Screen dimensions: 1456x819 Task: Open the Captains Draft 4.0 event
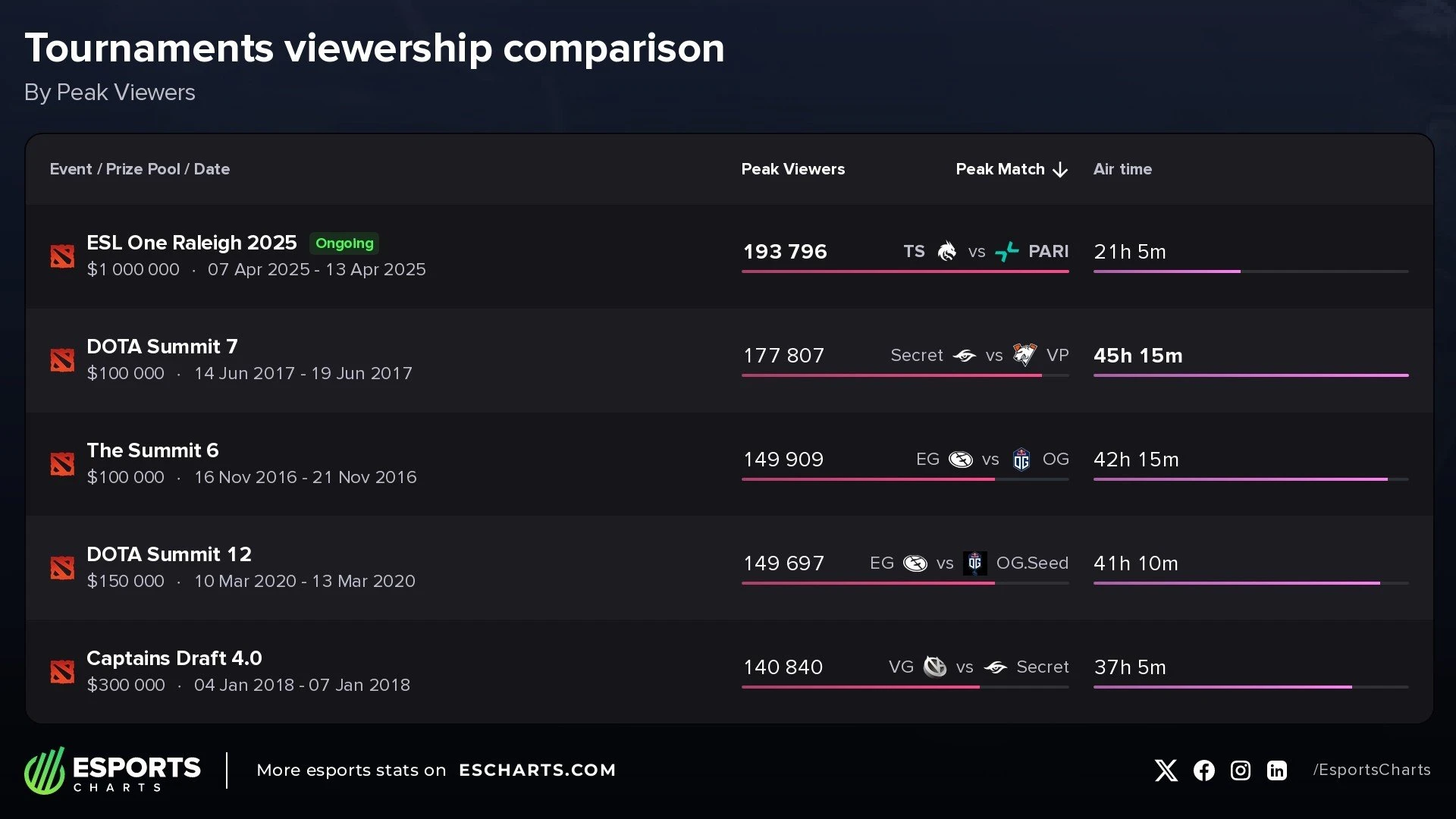point(174,658)
